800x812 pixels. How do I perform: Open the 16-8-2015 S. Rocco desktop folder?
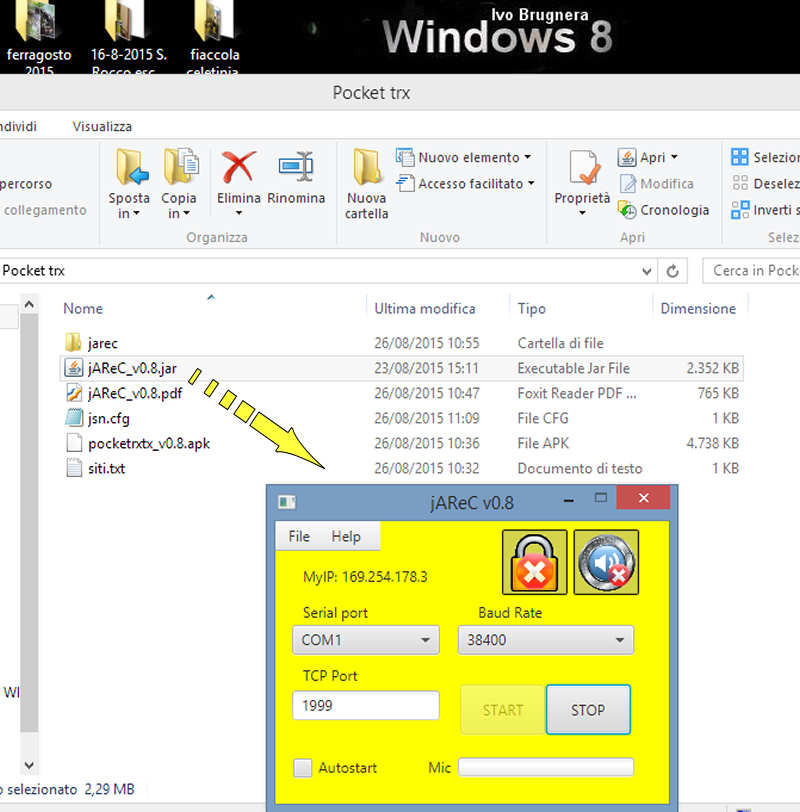[x=128, y=36]
